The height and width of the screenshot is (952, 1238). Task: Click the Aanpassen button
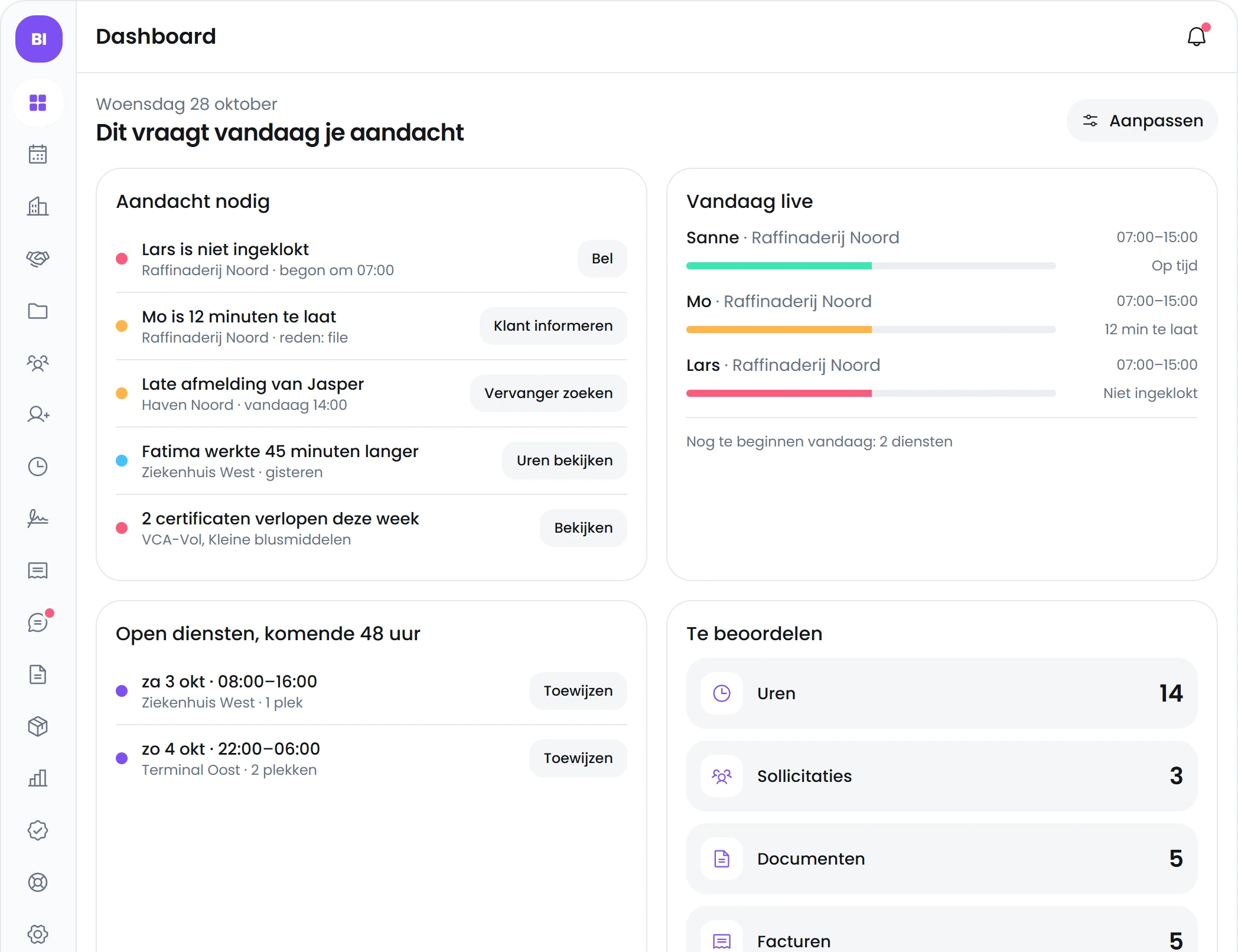point(1142,120)
